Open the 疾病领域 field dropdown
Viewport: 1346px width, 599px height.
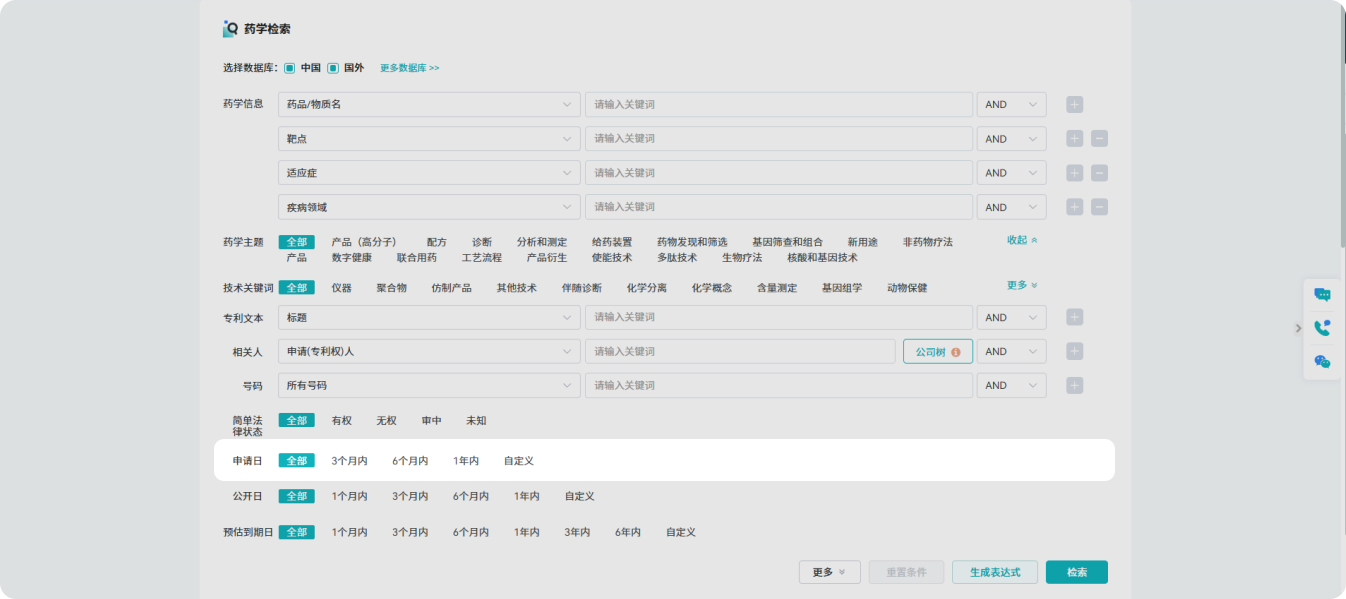(429, 207)
